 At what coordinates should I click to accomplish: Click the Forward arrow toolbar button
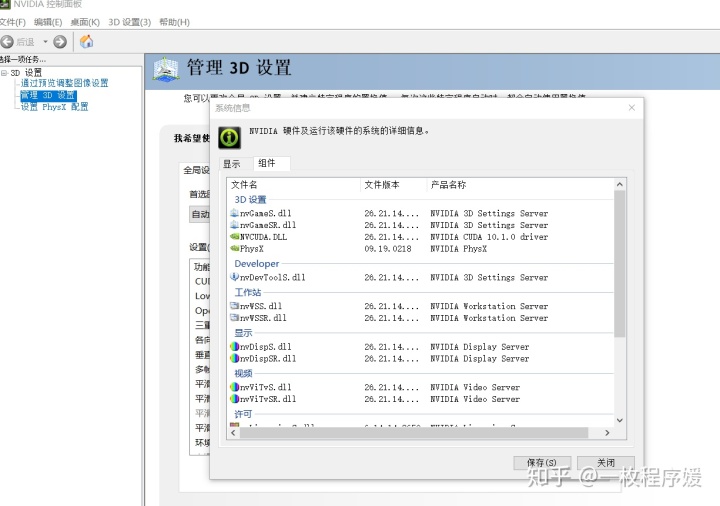click(60, 42)
